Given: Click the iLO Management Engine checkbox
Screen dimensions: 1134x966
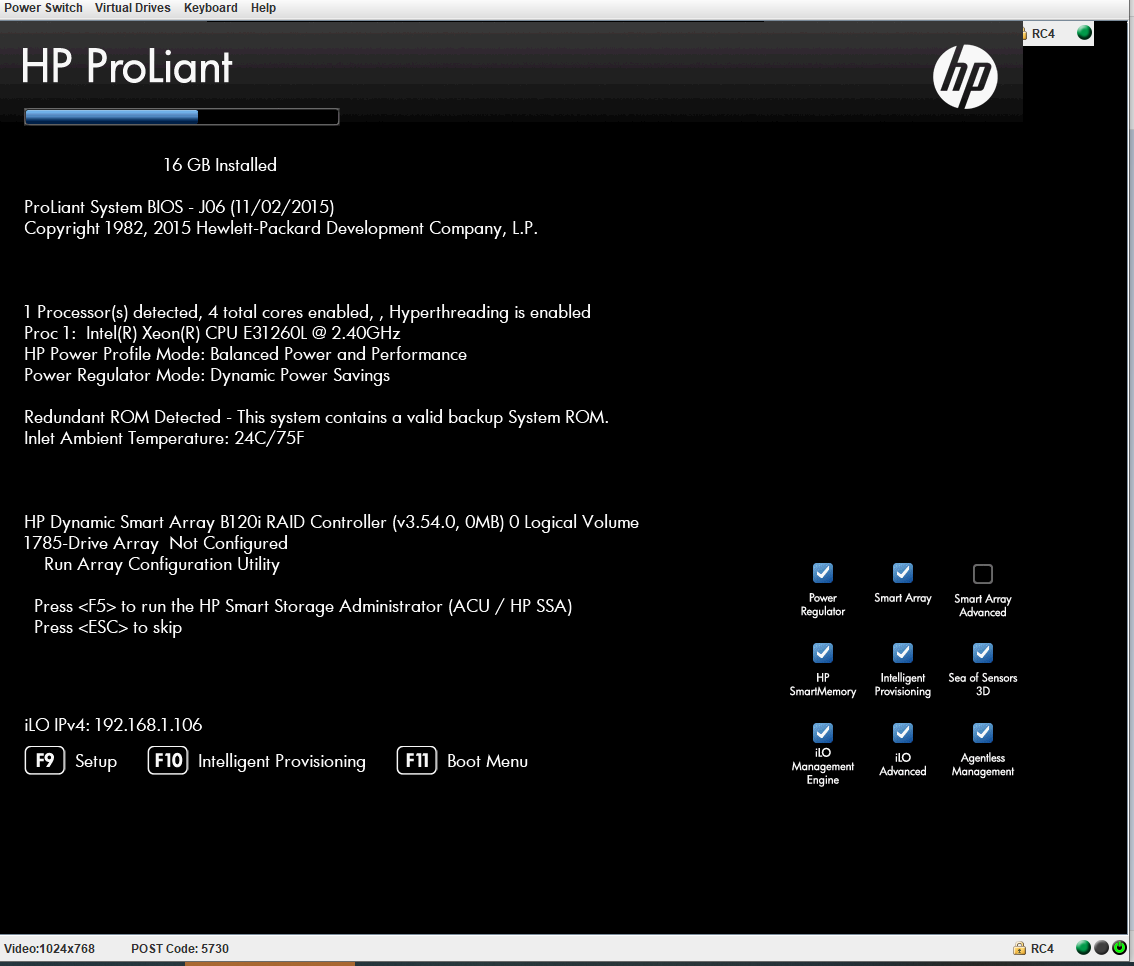Looking at the screenshot, I should tap(822, 733).
